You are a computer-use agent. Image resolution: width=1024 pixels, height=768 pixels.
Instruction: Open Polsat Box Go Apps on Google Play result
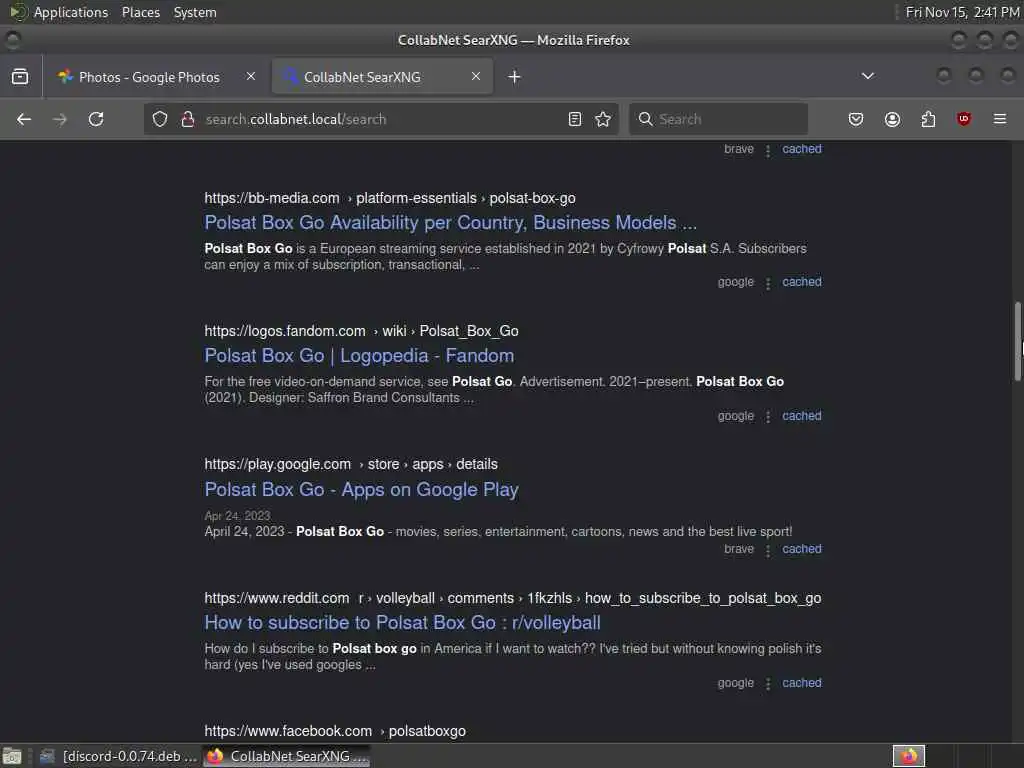(x=361, y=490)
